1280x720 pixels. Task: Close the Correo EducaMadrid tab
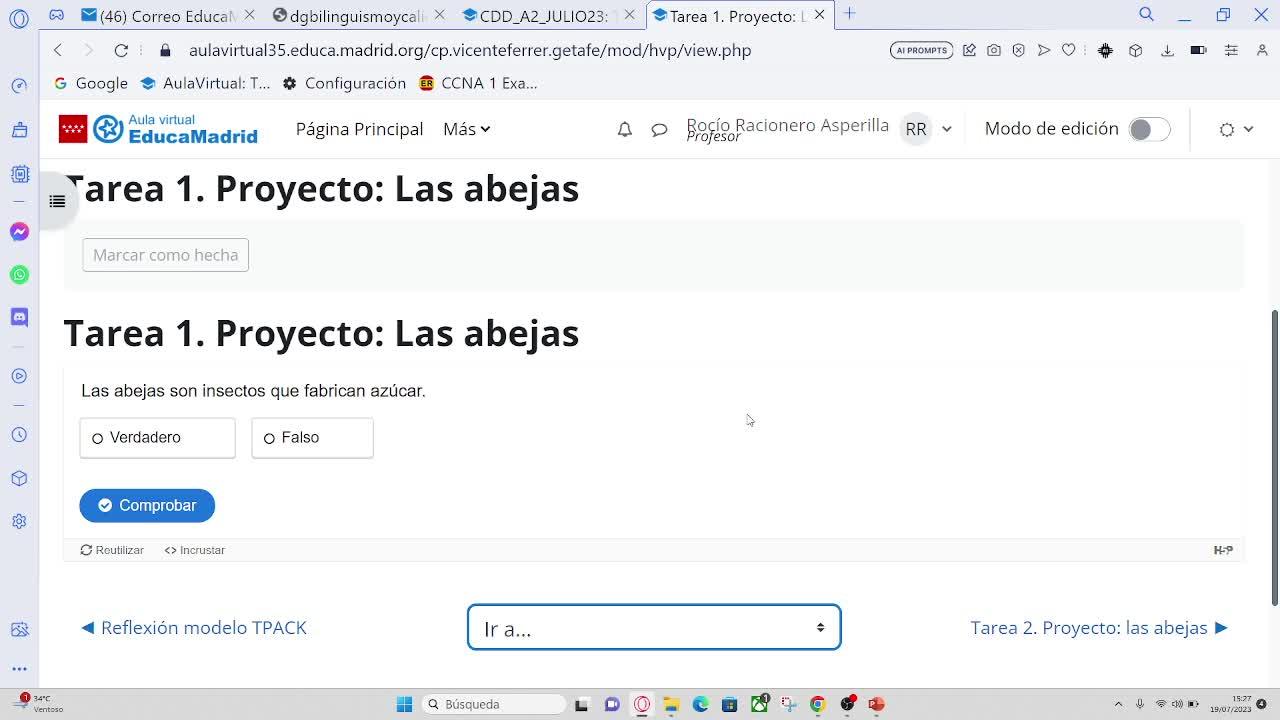250,15
